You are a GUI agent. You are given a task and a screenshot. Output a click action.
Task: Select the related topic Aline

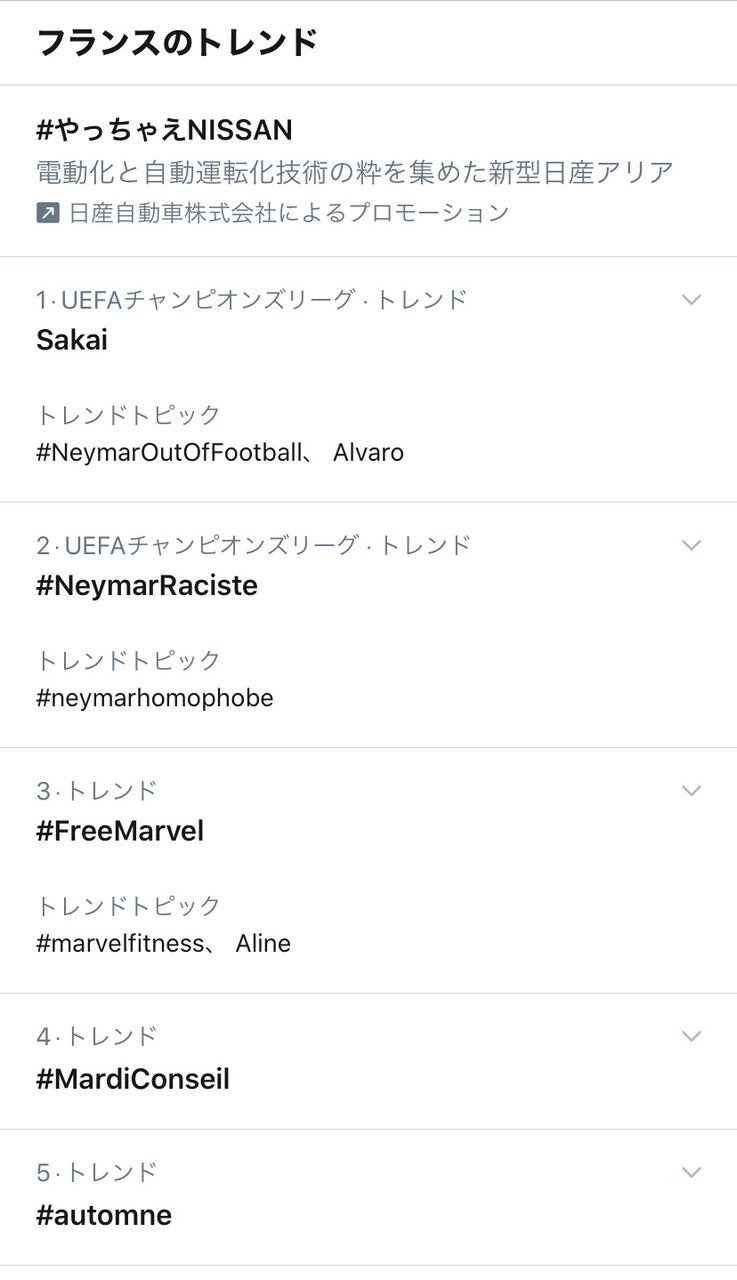pyautogui.click(x=263, y=943)
